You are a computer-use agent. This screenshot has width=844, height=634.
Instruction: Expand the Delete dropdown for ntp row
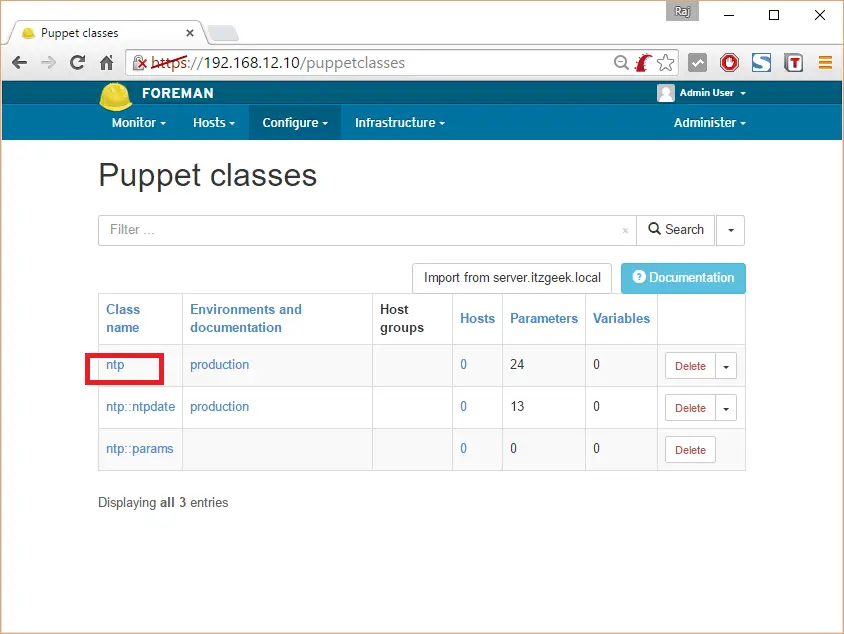pos(726,366)
